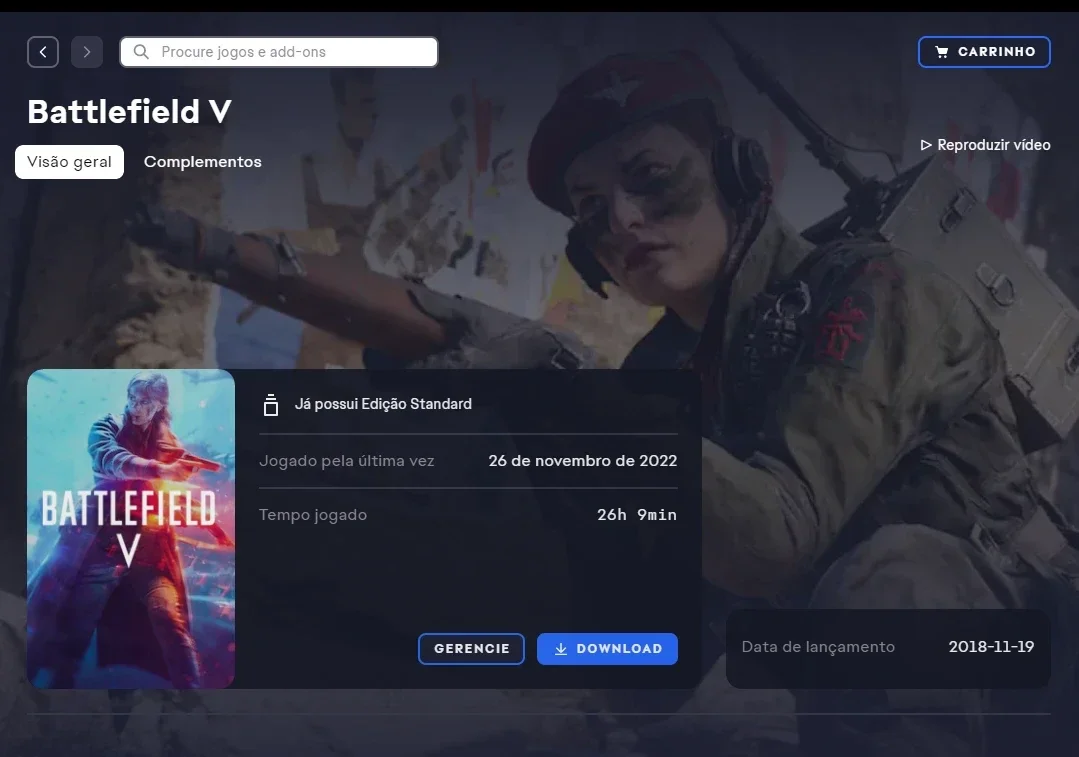Start the Battlefield V Download
1079x757 pixels.
point(607,649)
